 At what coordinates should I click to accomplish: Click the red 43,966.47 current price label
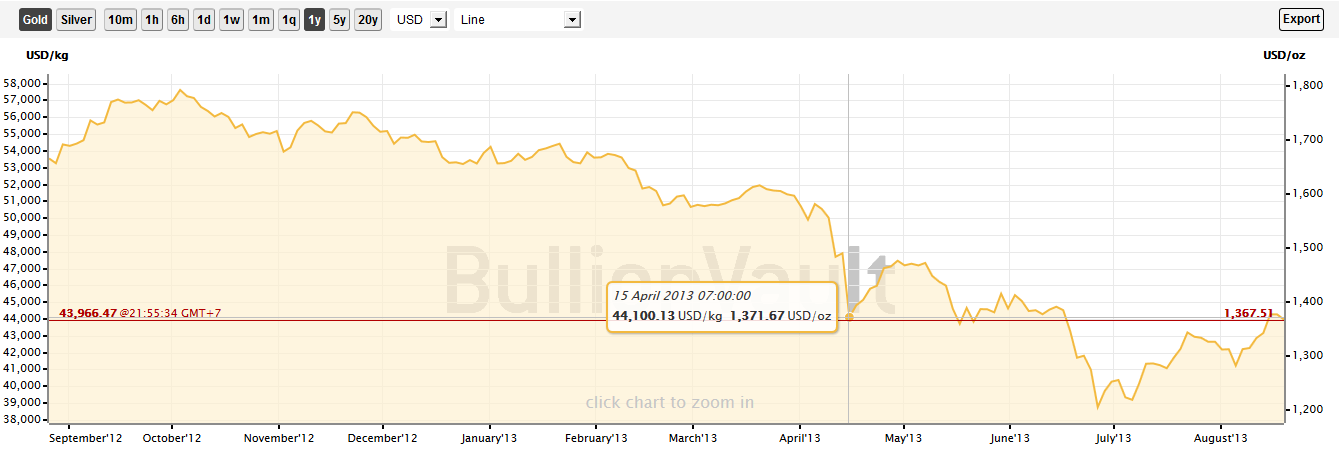pyautogui.click(x=89, y=313)
